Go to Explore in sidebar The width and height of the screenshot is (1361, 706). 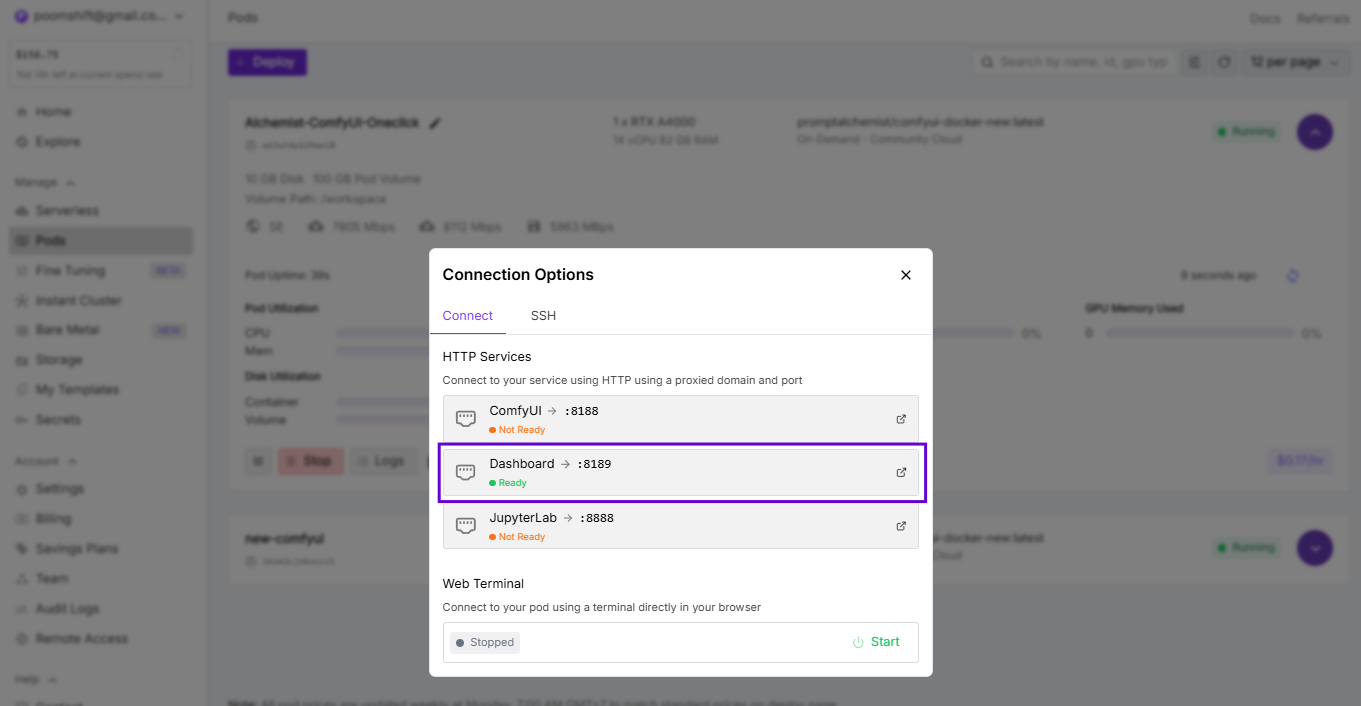(57, 142)
